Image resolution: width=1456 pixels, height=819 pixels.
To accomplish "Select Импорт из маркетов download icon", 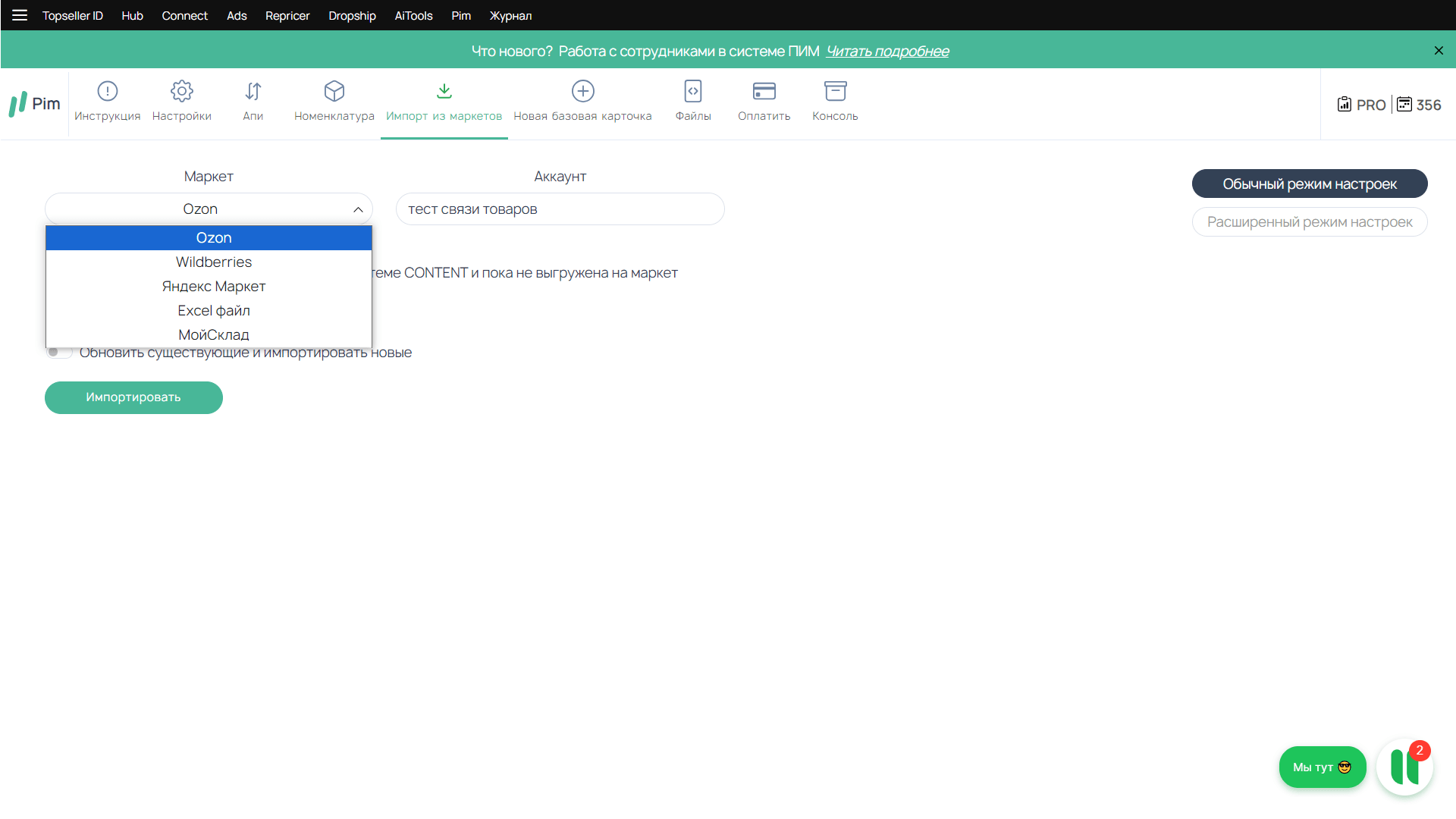I will 444,91.
